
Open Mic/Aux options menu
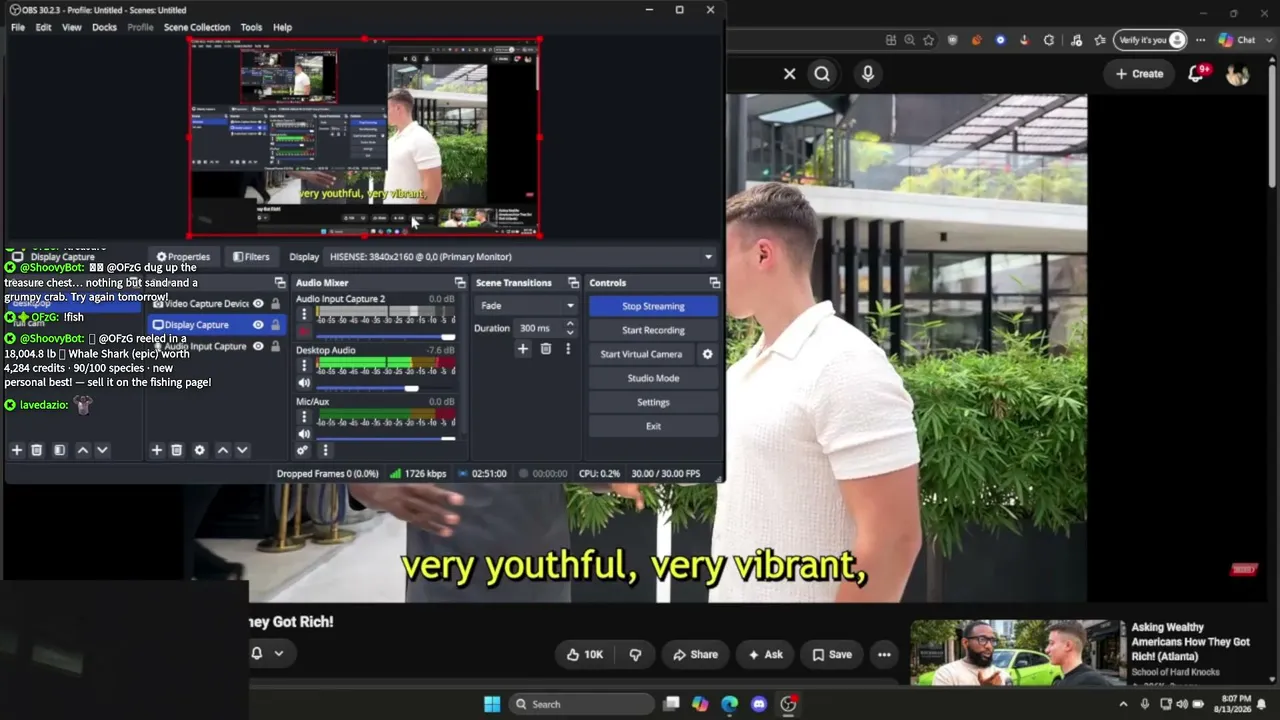[304, 418]
